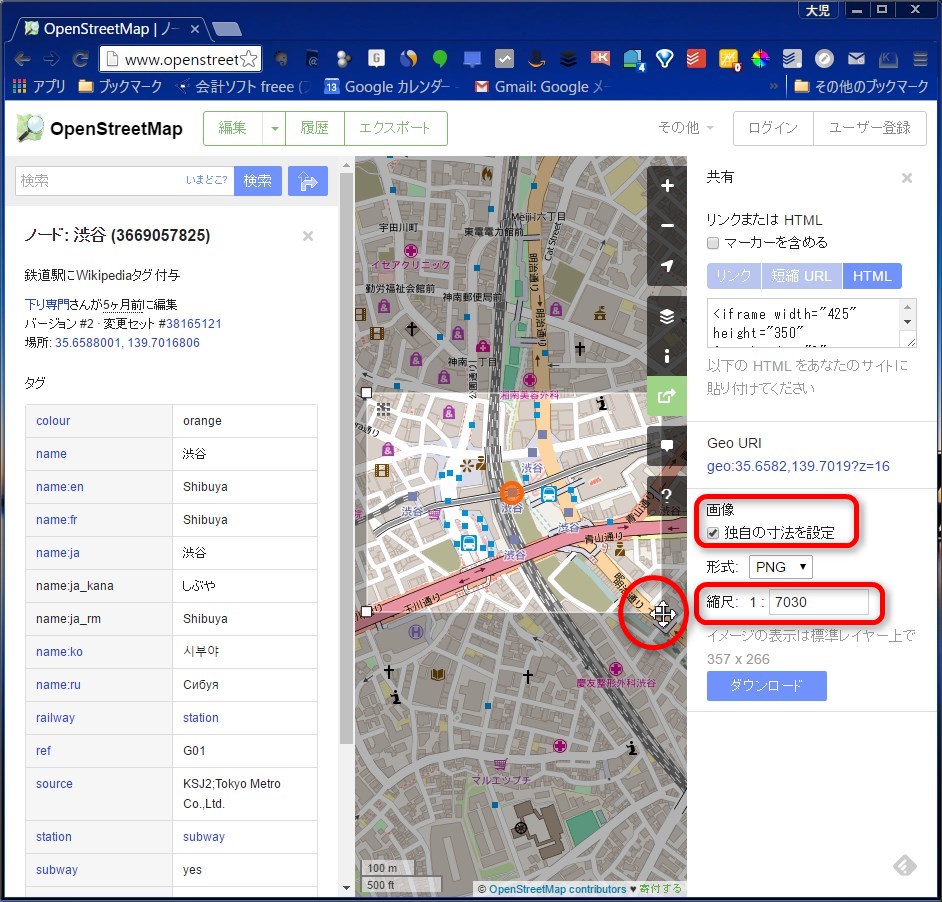Expand the 編集 dropdown arrow
The image size is (942, 902).
[x=275, y=129]
